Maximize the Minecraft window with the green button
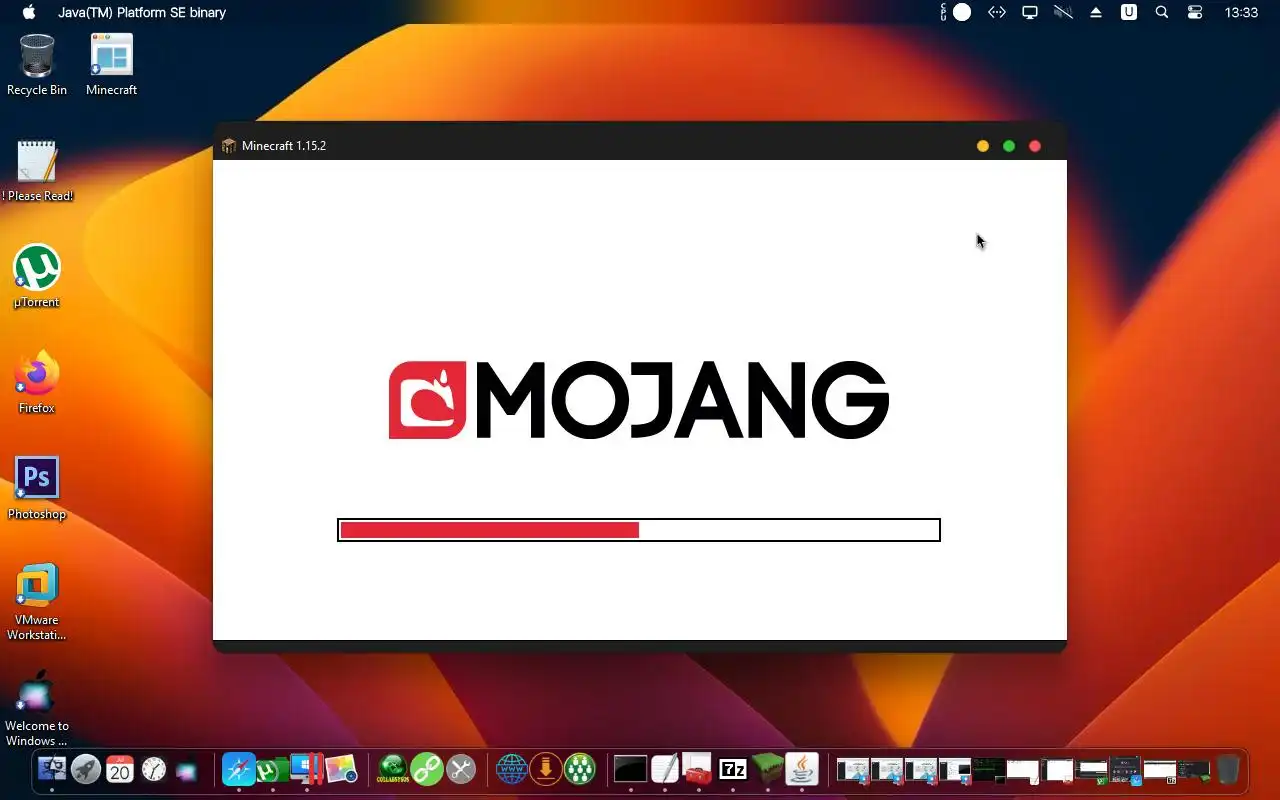 1009,146
